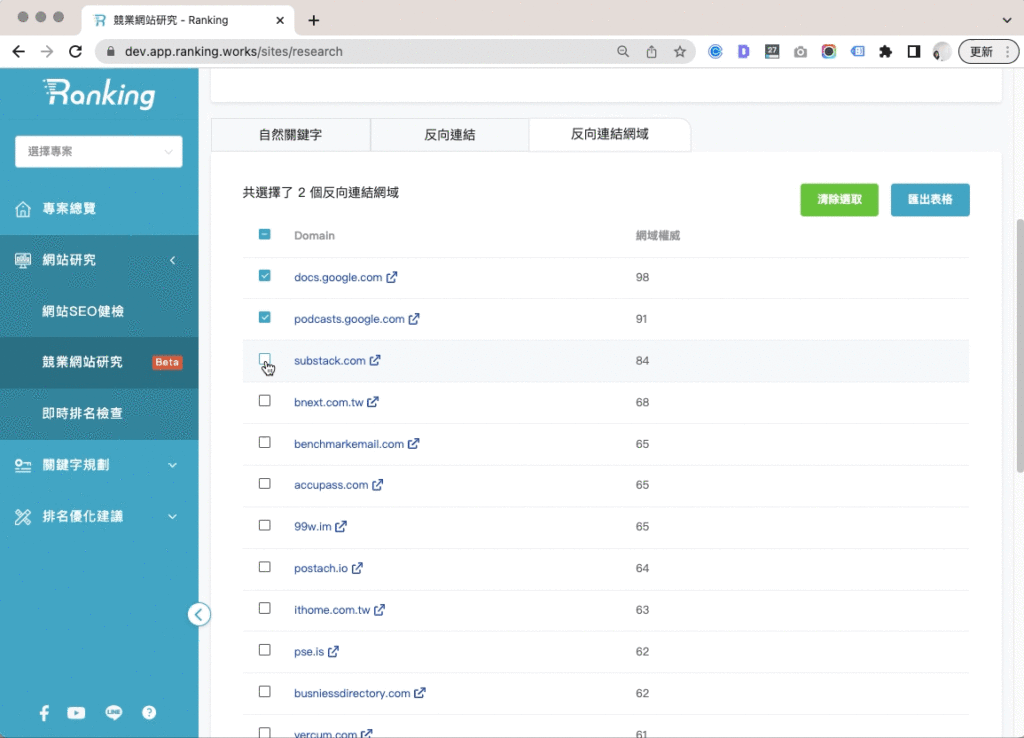Uncheck podcasts.google.com checkbox
1024x738 pixels.
pos(264,317)
